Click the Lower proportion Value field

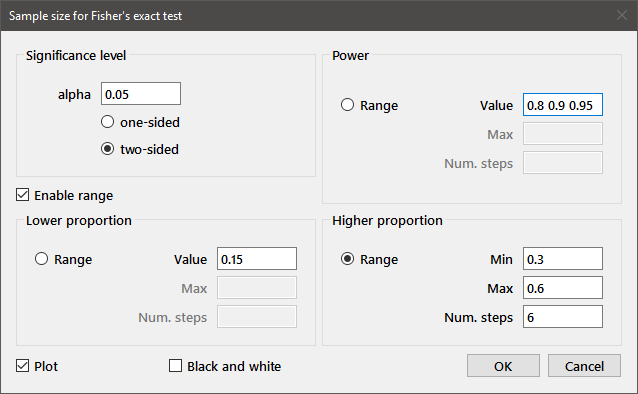pos(257,259)
